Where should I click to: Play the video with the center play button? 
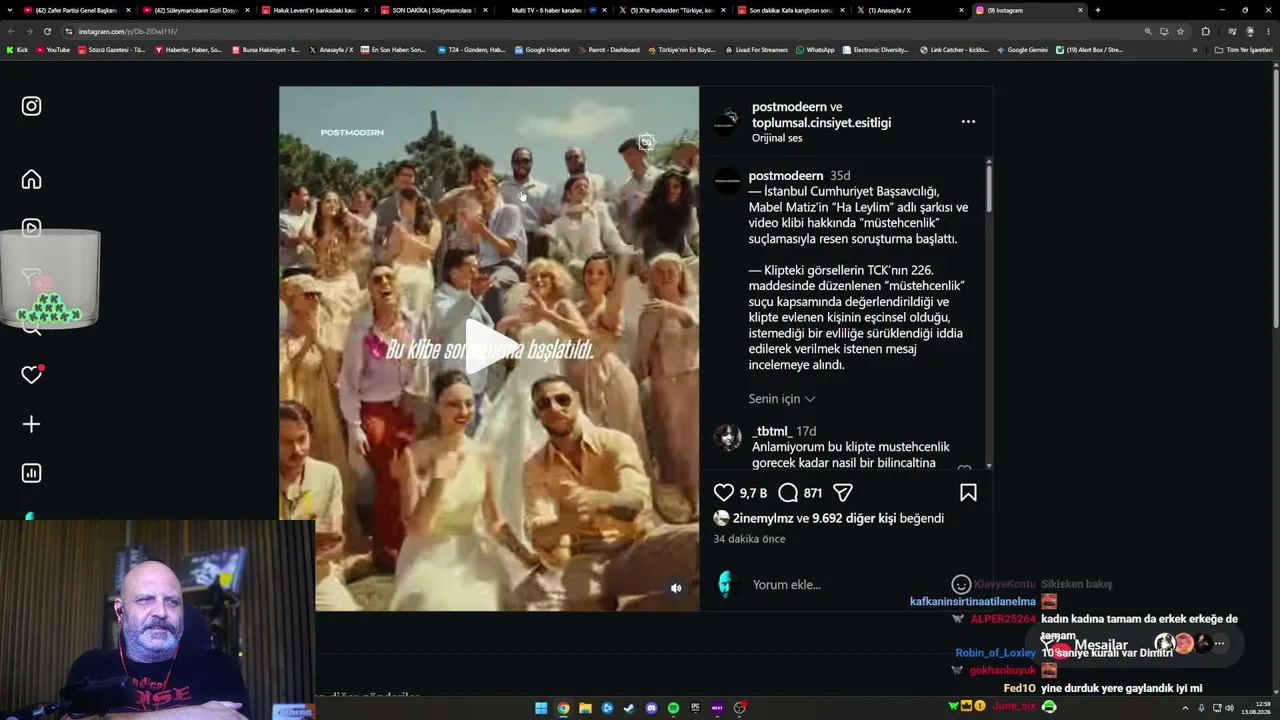pos(489,348)
